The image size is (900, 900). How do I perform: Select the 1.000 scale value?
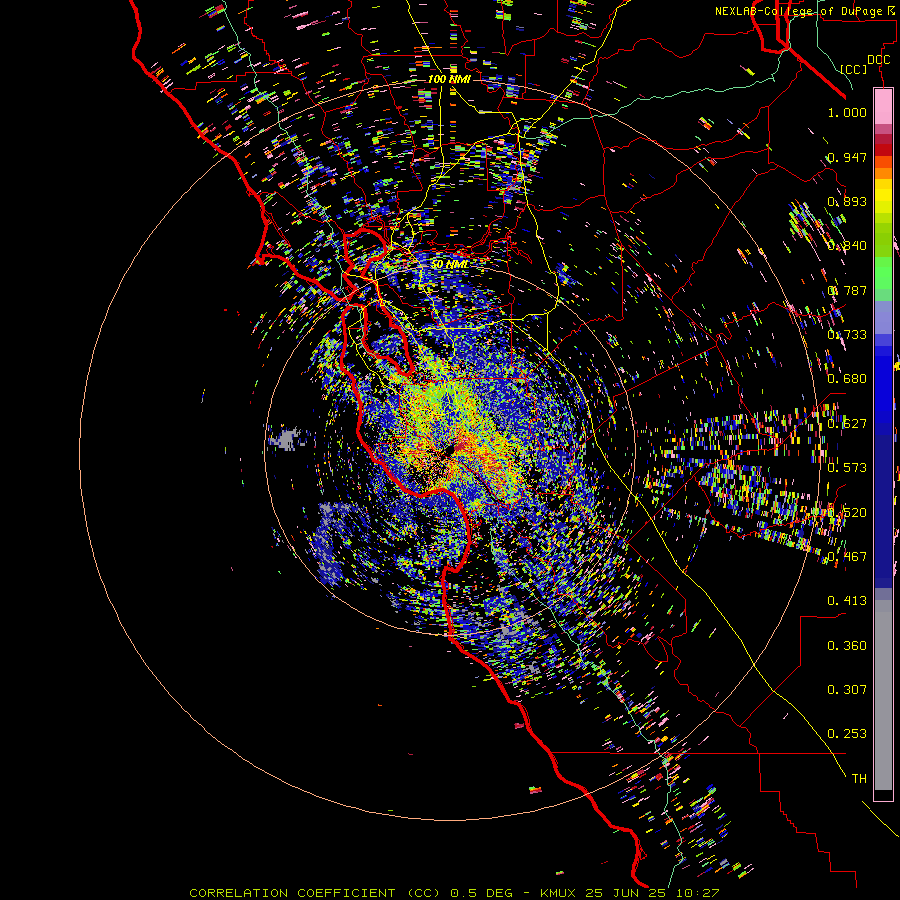847,112
